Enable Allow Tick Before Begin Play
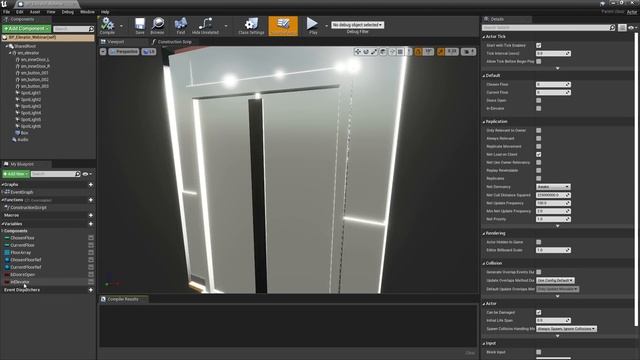 coord(539,61)
